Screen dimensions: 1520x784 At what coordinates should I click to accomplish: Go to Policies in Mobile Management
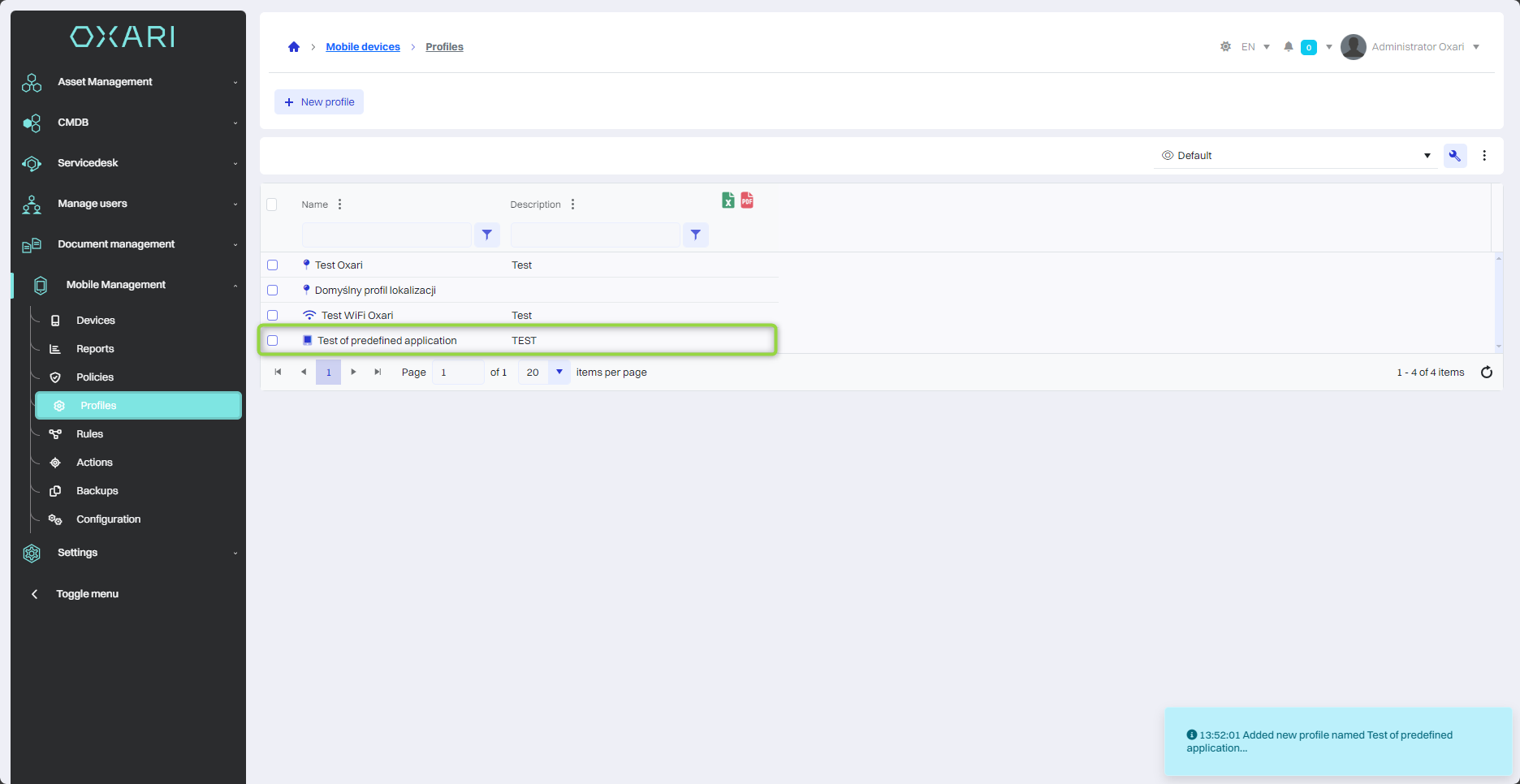(94, 377)
